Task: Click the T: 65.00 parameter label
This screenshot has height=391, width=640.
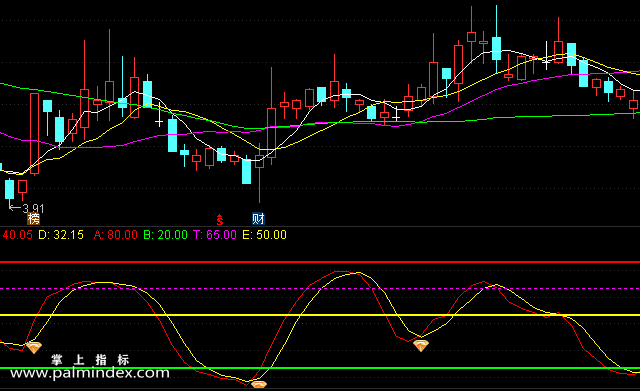Action: (215, 235)
